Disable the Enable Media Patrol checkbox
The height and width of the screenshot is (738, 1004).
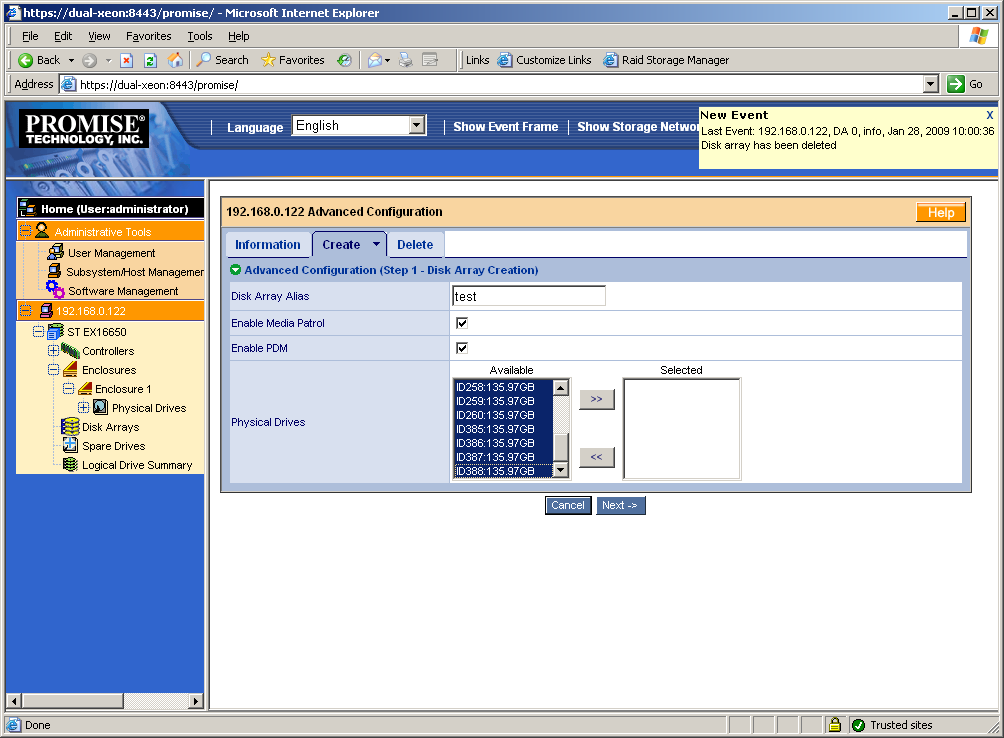coord(461,322)
